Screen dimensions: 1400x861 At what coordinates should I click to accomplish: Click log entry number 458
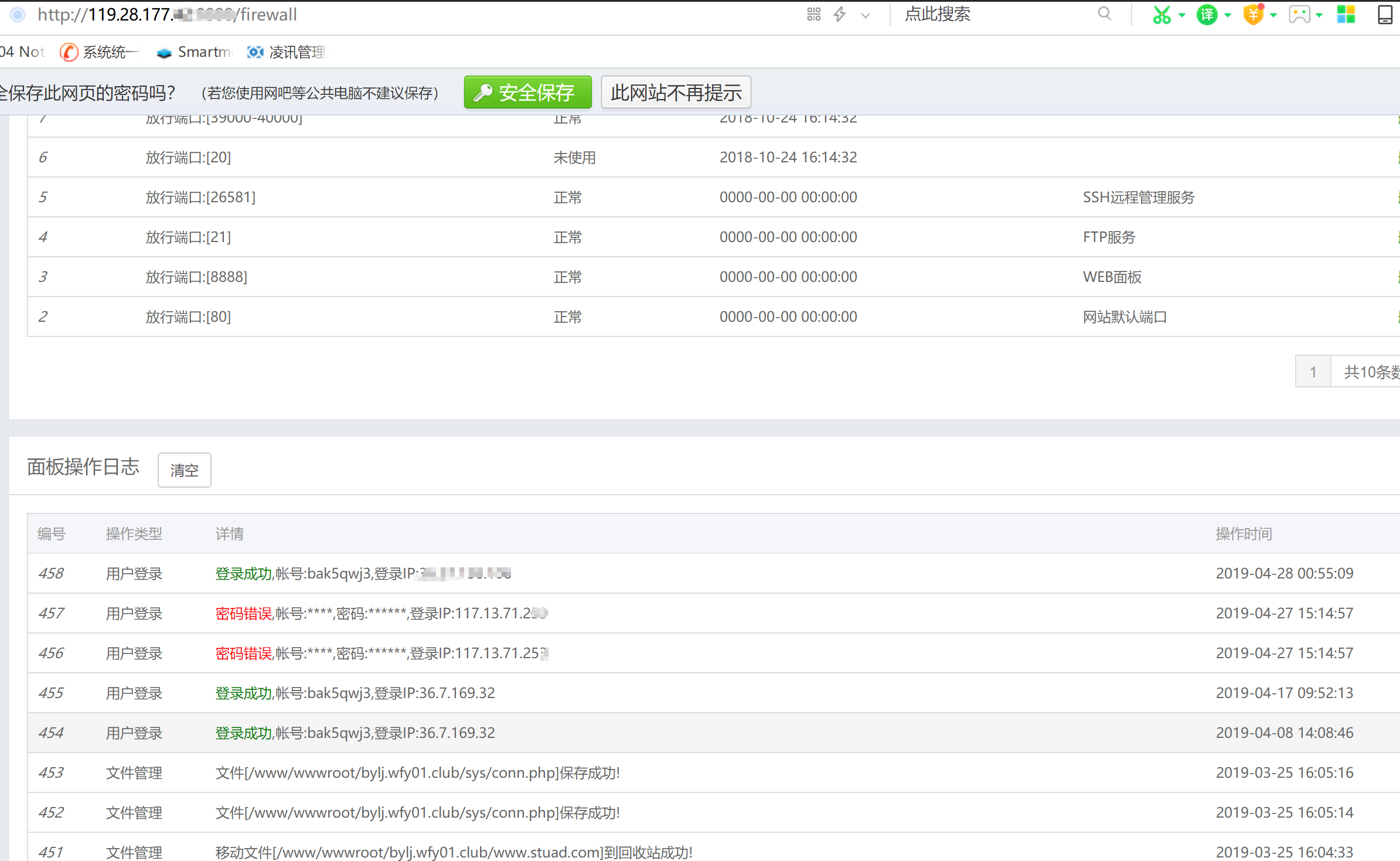[x=51, y=574]
